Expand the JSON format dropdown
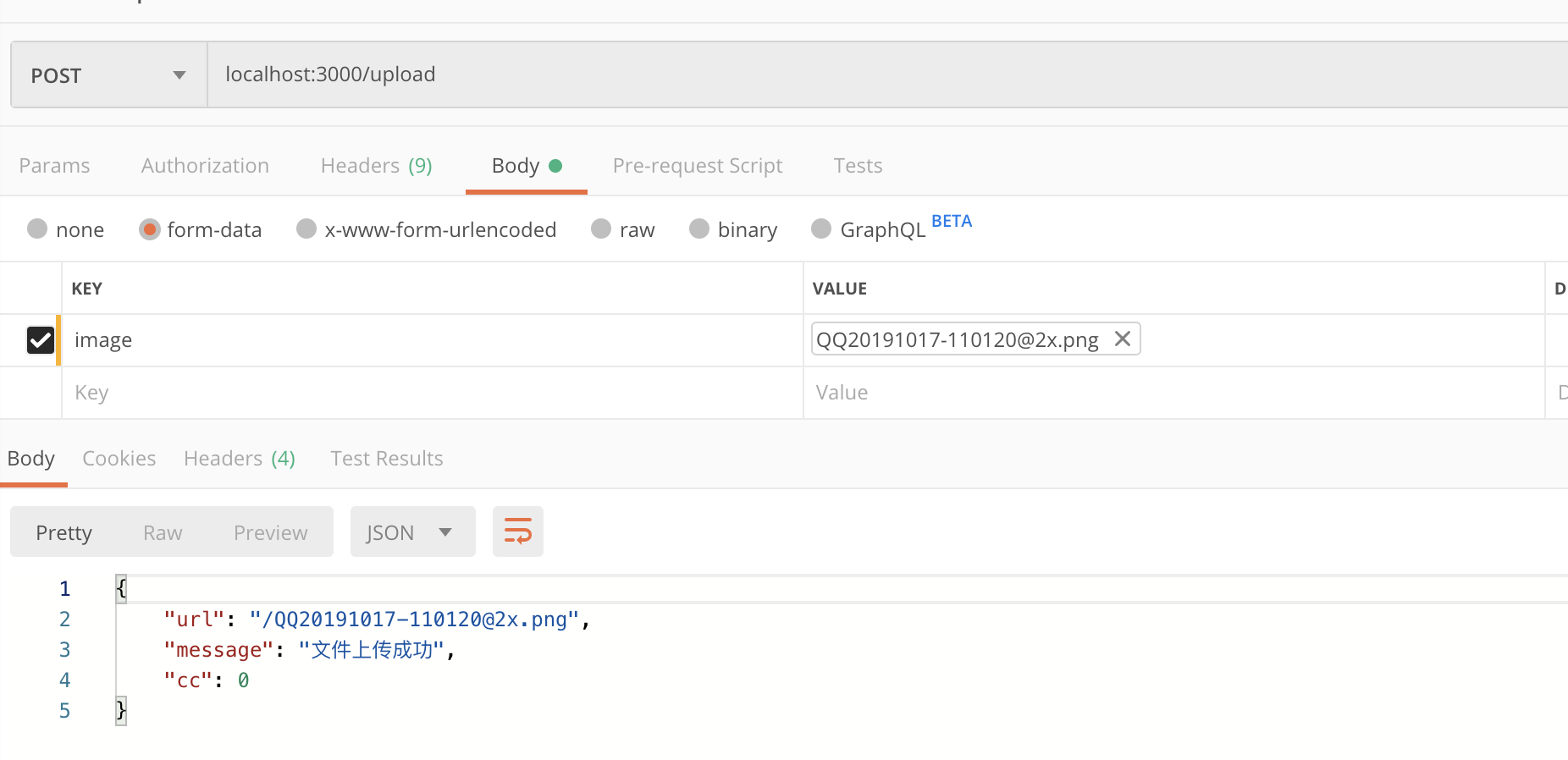Screen dimensions: 1568x760 (412, 532)
